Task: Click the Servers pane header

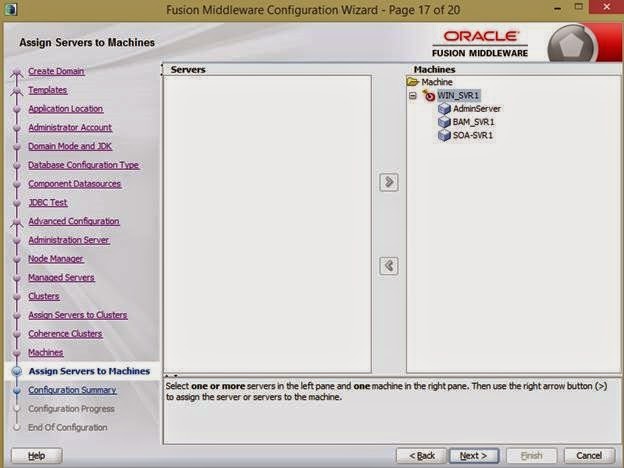Action: tap(188, 69)
